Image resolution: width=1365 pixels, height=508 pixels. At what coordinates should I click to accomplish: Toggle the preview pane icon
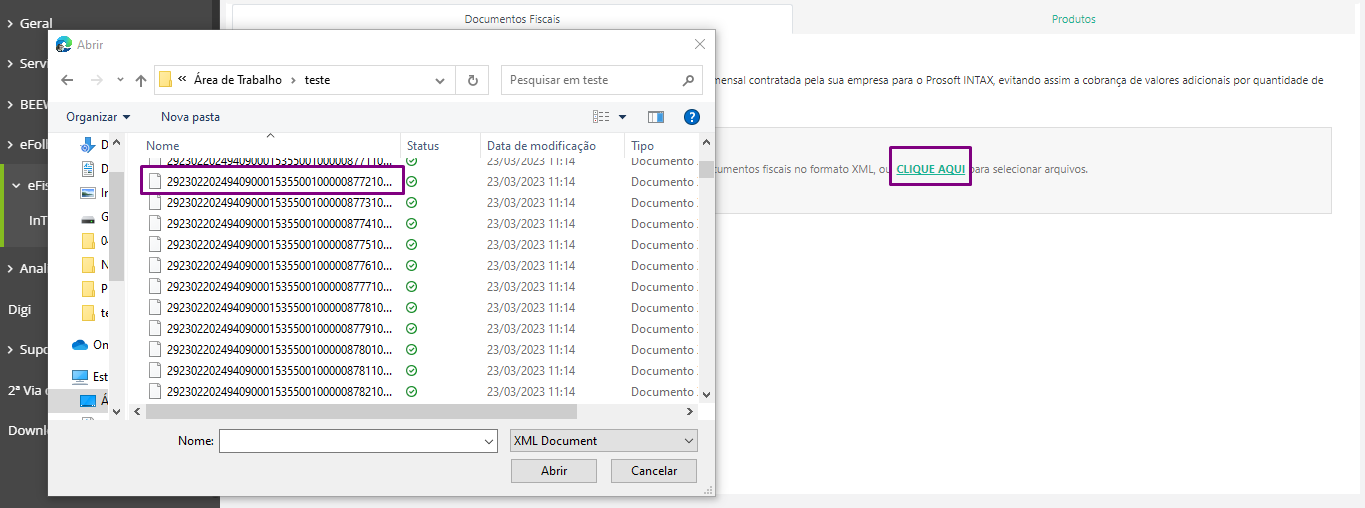pos(656,117)
